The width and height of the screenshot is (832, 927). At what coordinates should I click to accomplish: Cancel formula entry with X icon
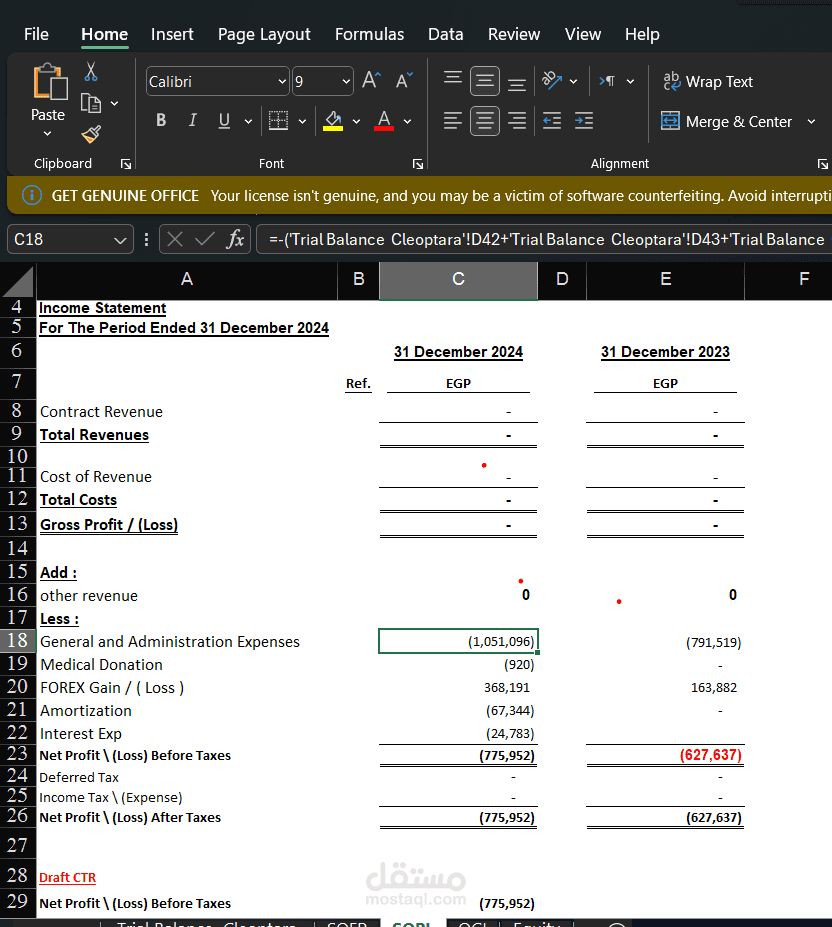[174, 239]
